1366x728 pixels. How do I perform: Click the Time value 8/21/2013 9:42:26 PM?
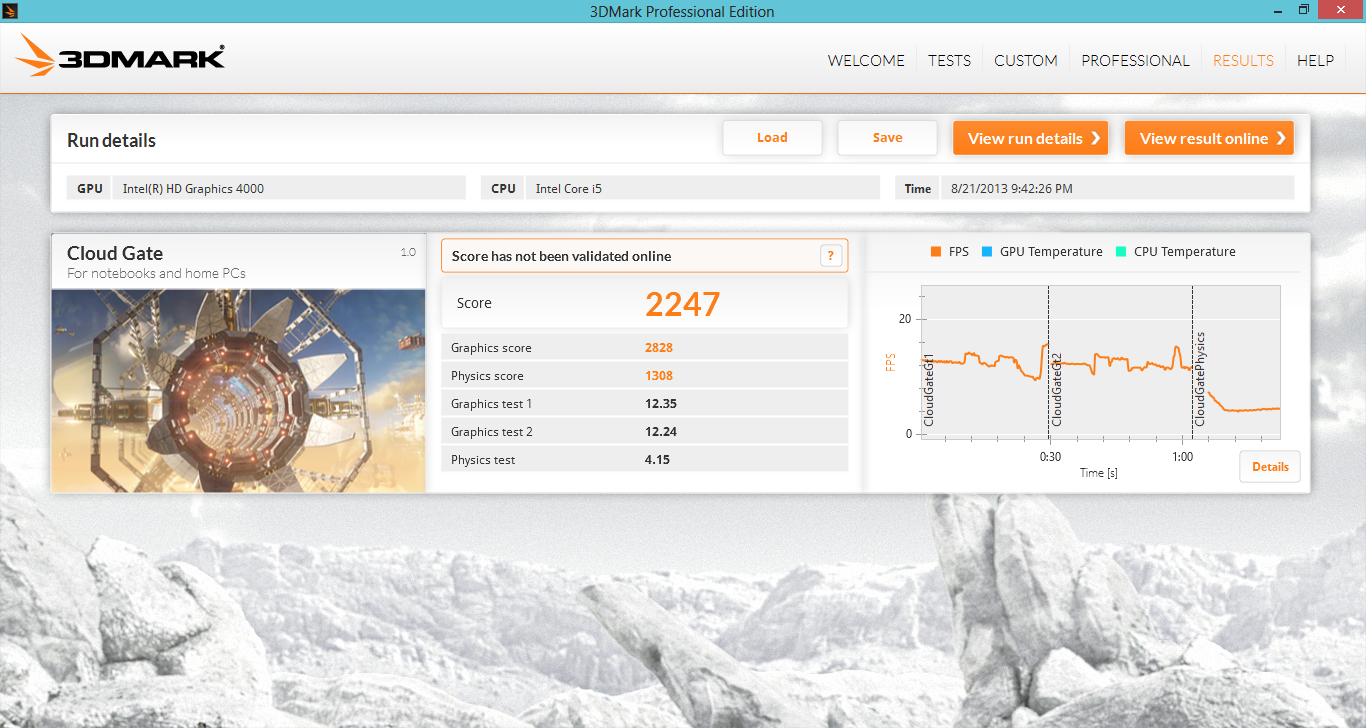pyautogui.click(x=1012, y=188)
